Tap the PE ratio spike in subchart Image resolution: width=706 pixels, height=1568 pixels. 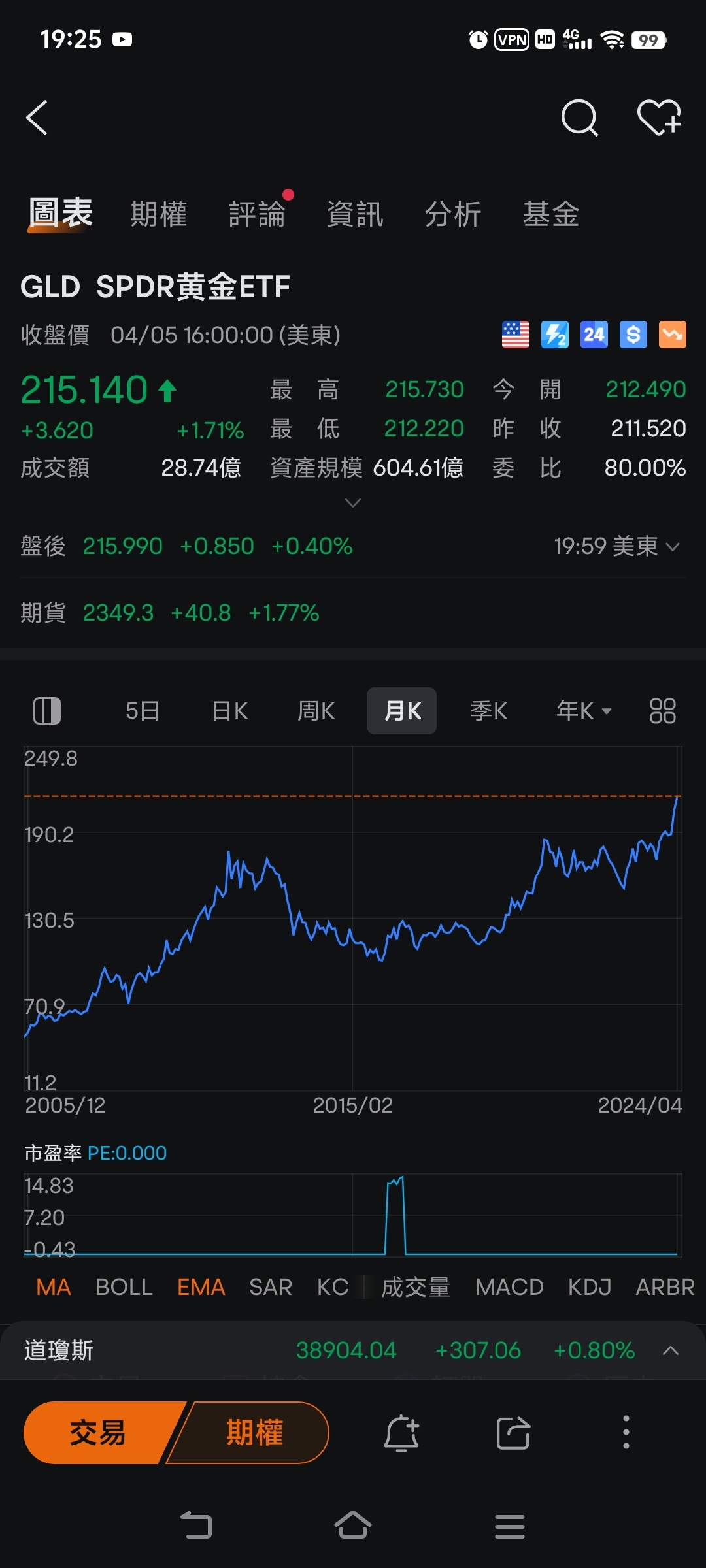click(395, 1215)
